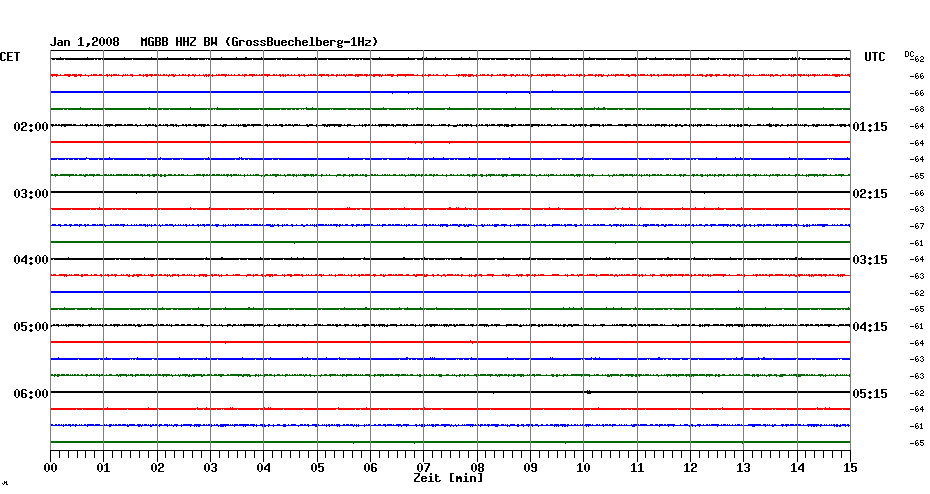Select the station title 'MGBB HHZ BW (GrossBuechelberg-1Hz)'
The width and height of the screenshot is (930, 494).
point(259,42)
